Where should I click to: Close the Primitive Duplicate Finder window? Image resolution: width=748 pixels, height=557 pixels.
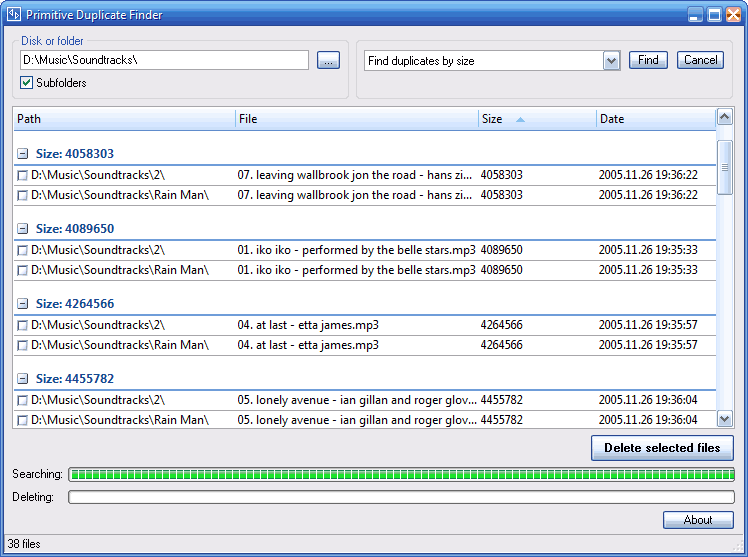(733, 14)
